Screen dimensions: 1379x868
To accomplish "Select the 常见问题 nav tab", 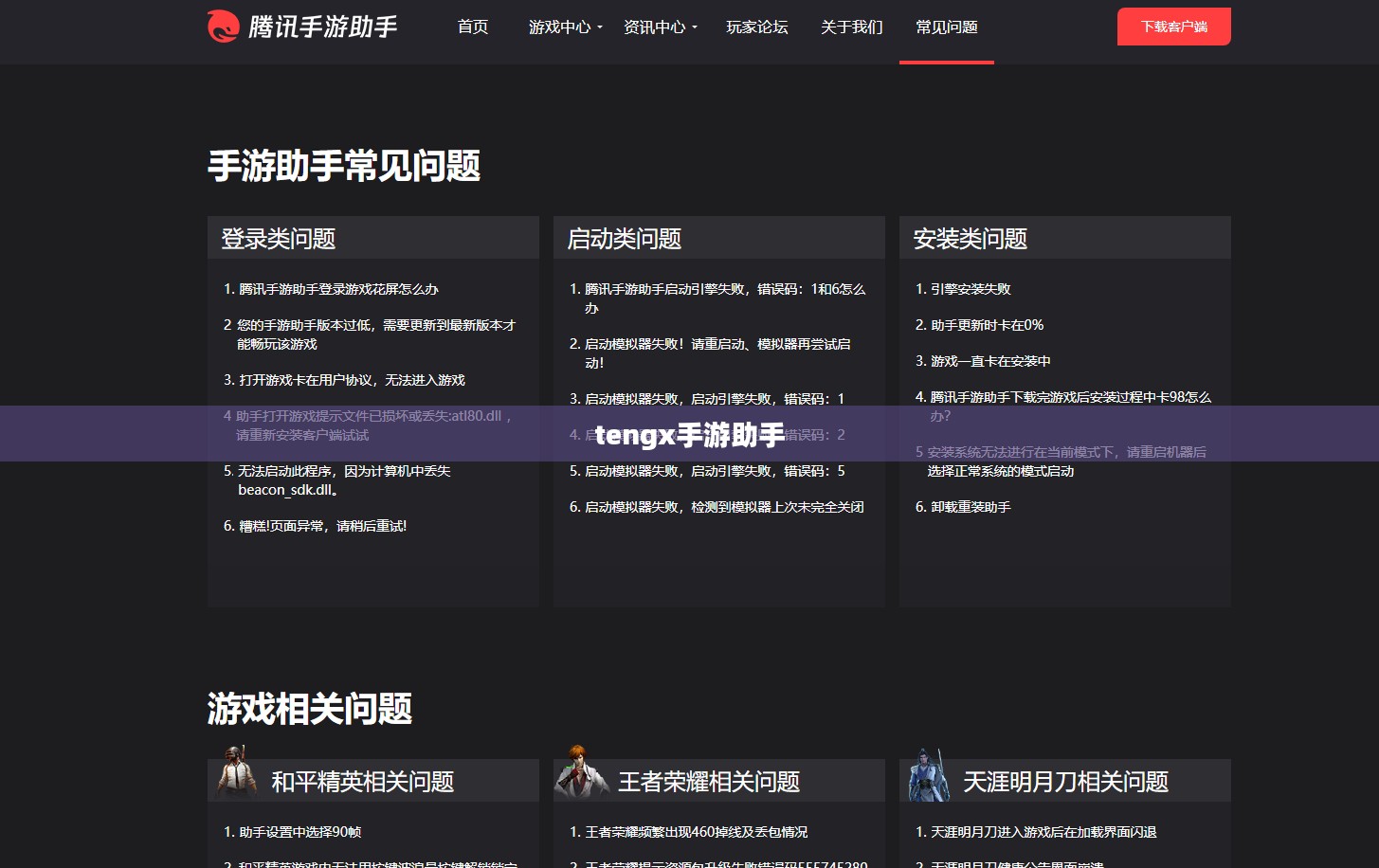I will pos(947,27).
